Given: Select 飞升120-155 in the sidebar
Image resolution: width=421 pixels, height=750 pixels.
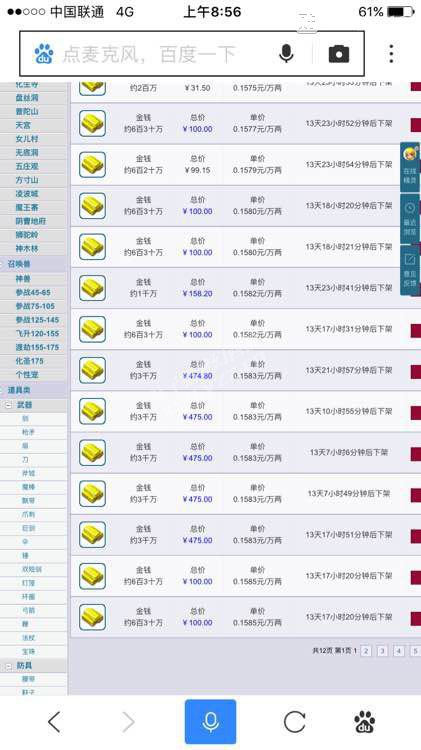Looking at the screenshot, I should pos(37,333).
